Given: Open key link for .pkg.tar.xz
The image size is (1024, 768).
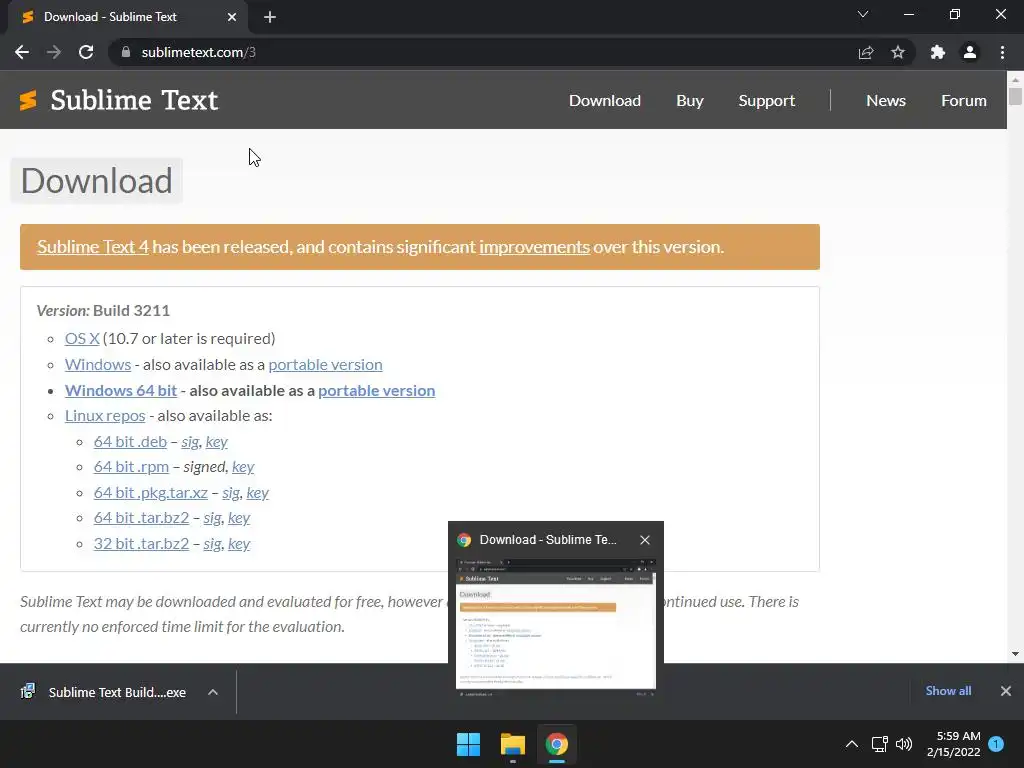Looking at the screenshot, I should click(x=257, y=493).
